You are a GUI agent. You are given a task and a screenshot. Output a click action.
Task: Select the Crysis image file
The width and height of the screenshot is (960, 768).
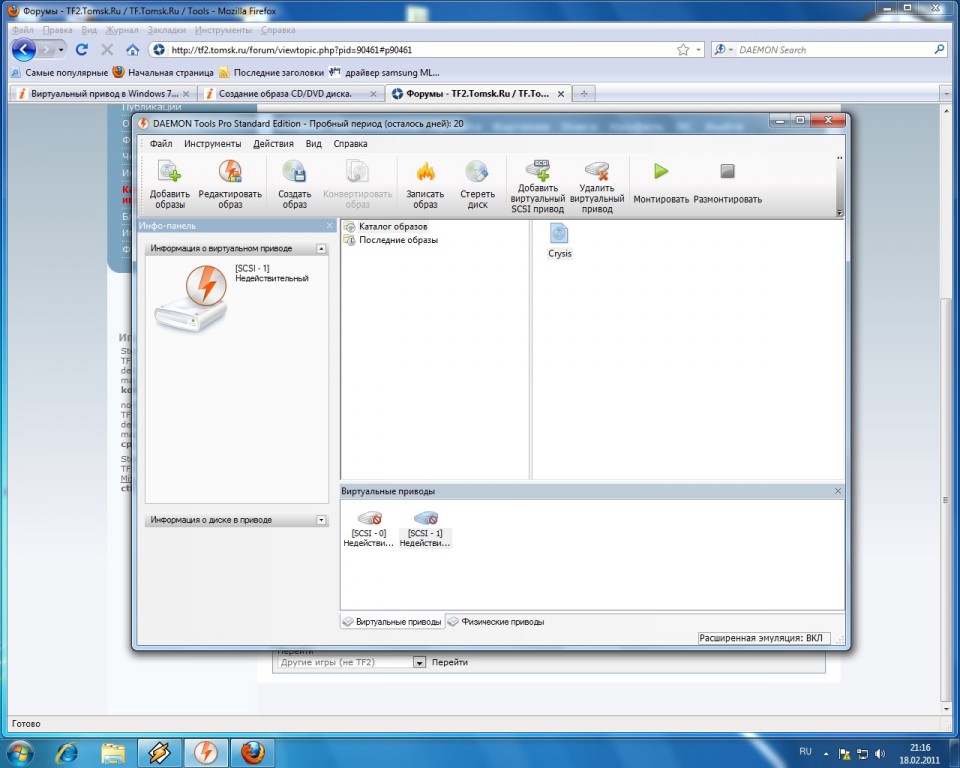pyautogui.click(x=560, y=241)
